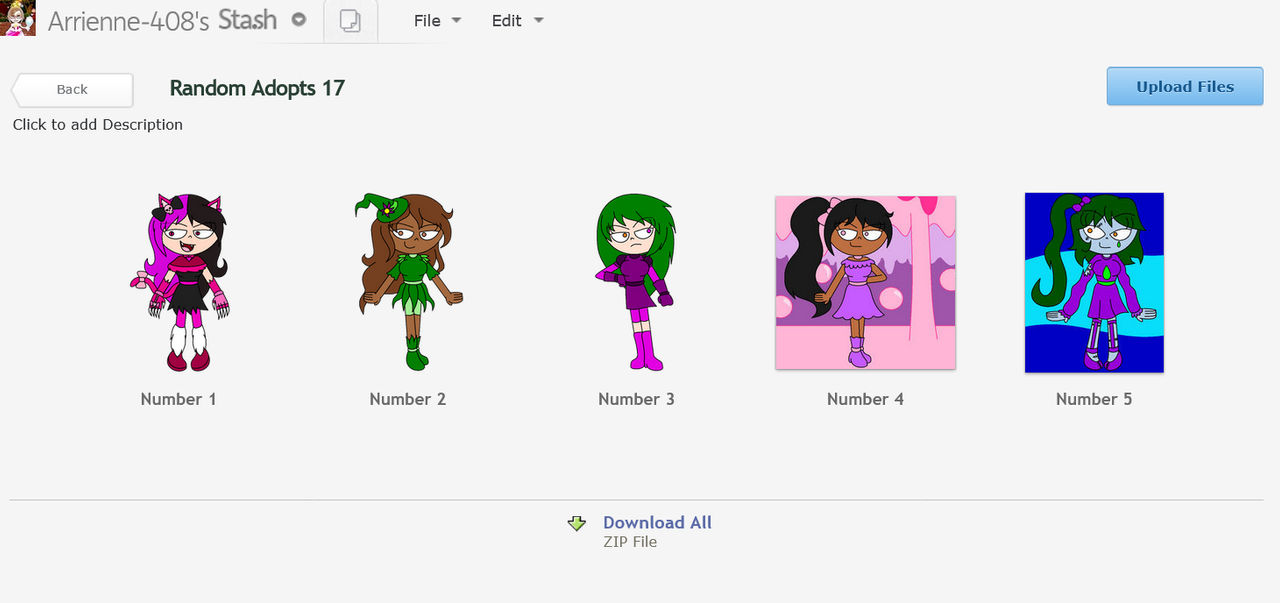Click the Download All link
The height and width of the screenshot is (603, 1280).
[657, 522]
